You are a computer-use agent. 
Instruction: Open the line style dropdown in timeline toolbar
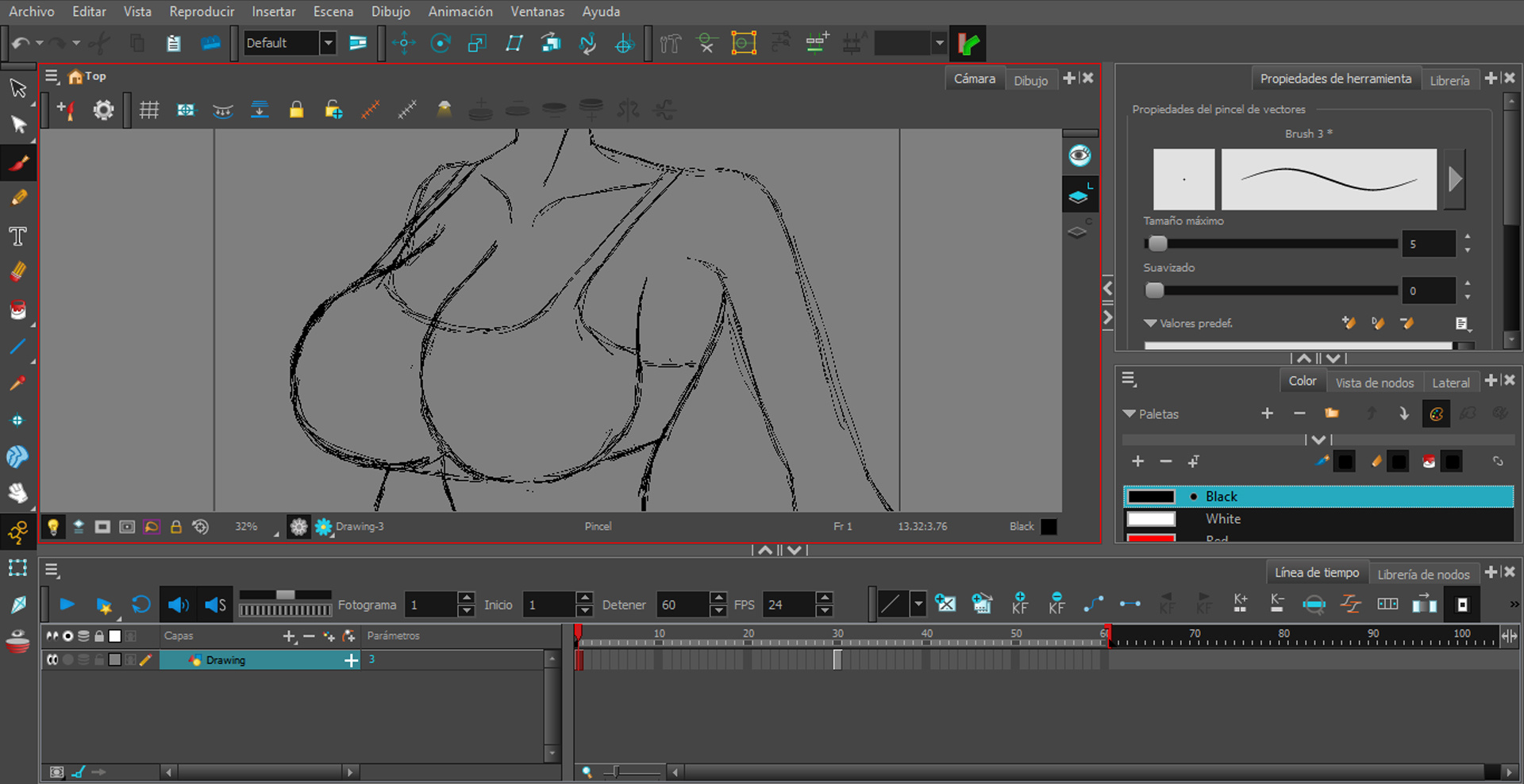[x=918, y=604]
